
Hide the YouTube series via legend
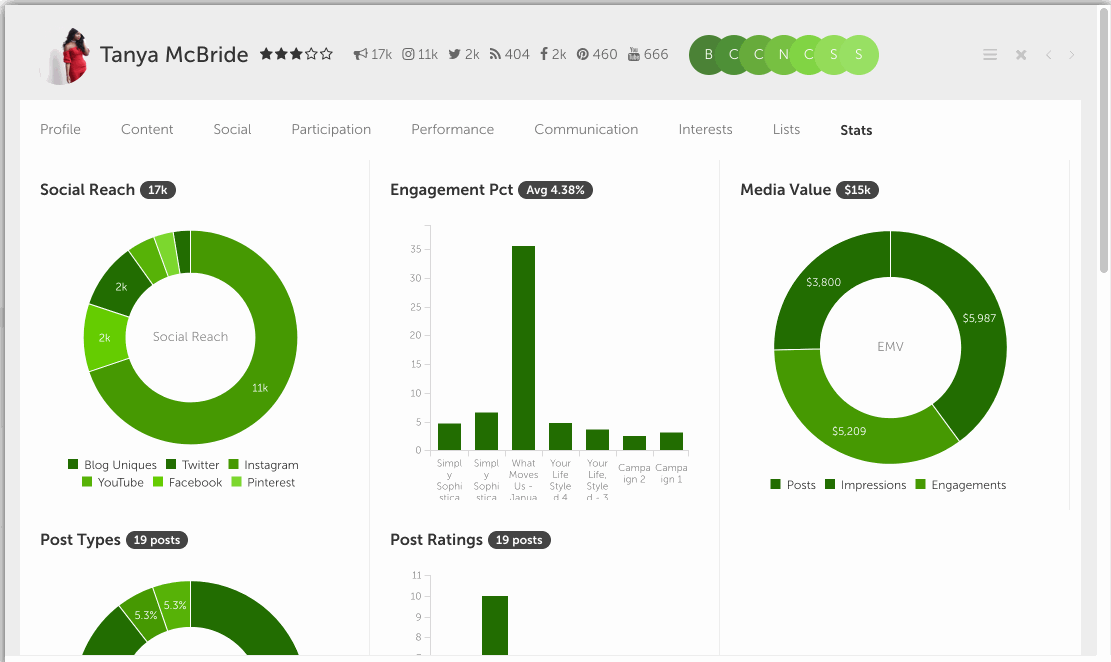pos(113,483)
